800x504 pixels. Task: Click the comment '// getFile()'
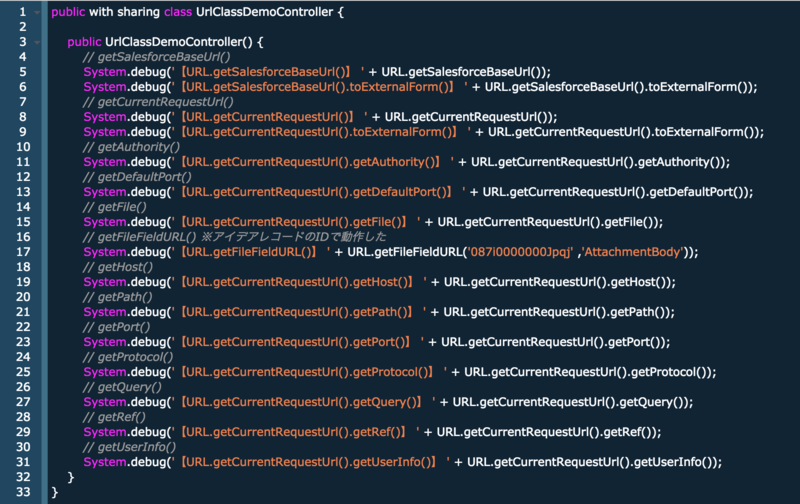(x=115, y=207)
